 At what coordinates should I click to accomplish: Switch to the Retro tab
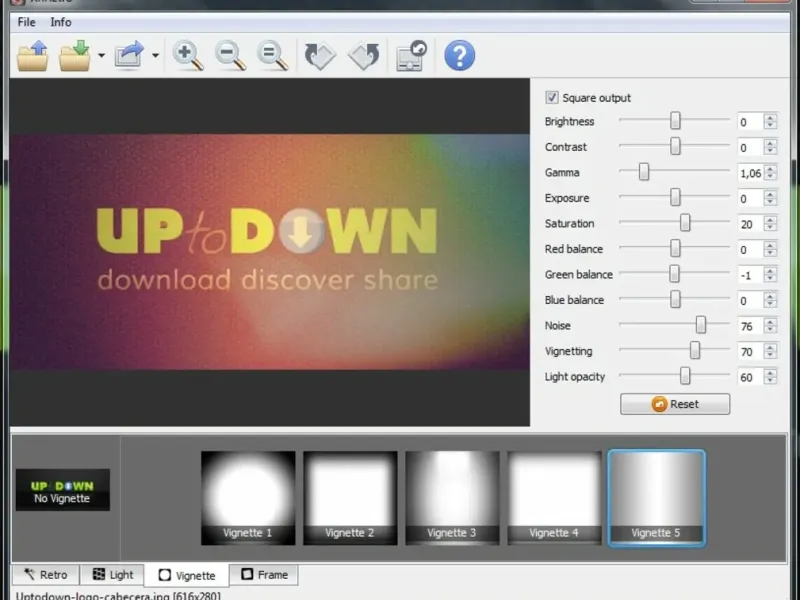(46, 575)
